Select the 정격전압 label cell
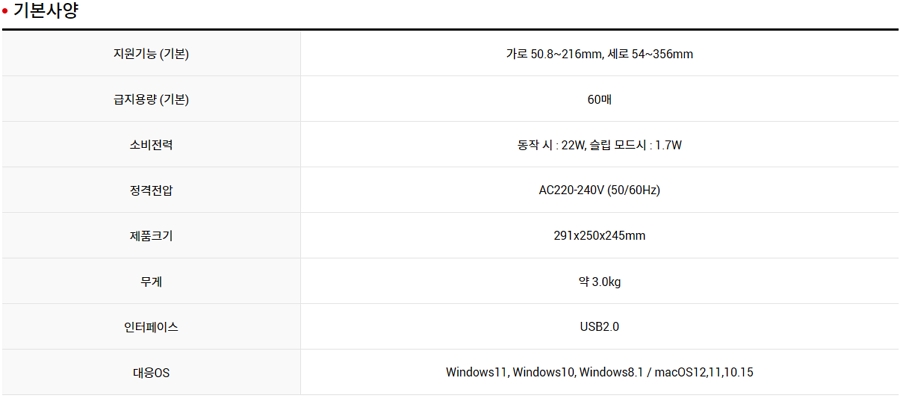Viewport: 900px width, 416px height. point(151,190)
